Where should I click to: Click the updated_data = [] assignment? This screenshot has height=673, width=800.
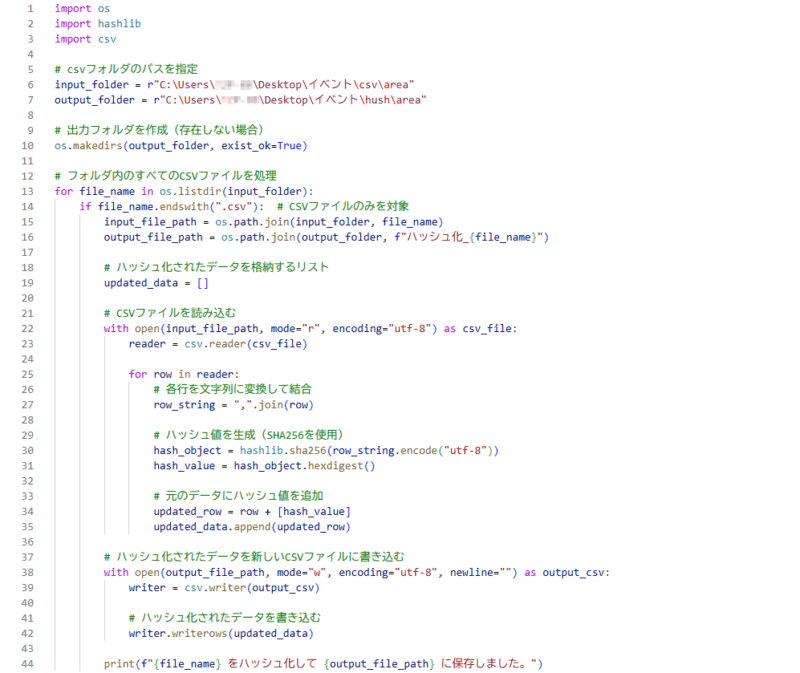(x=156, y=283)
